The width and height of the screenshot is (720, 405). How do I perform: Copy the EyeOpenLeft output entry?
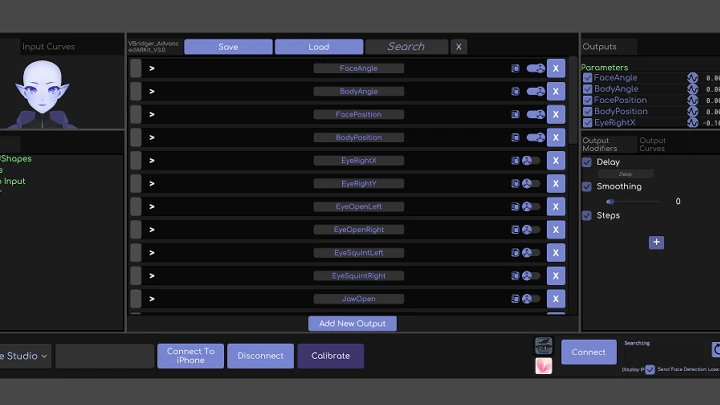[515, 206]
